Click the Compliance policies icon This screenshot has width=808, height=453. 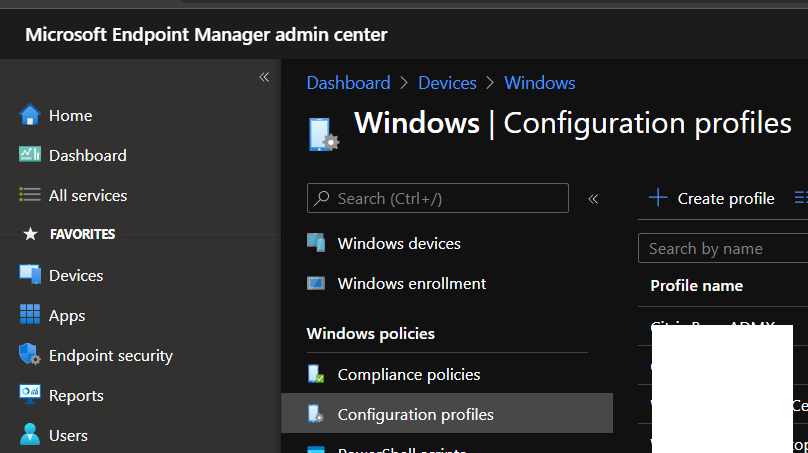point(316,375)
